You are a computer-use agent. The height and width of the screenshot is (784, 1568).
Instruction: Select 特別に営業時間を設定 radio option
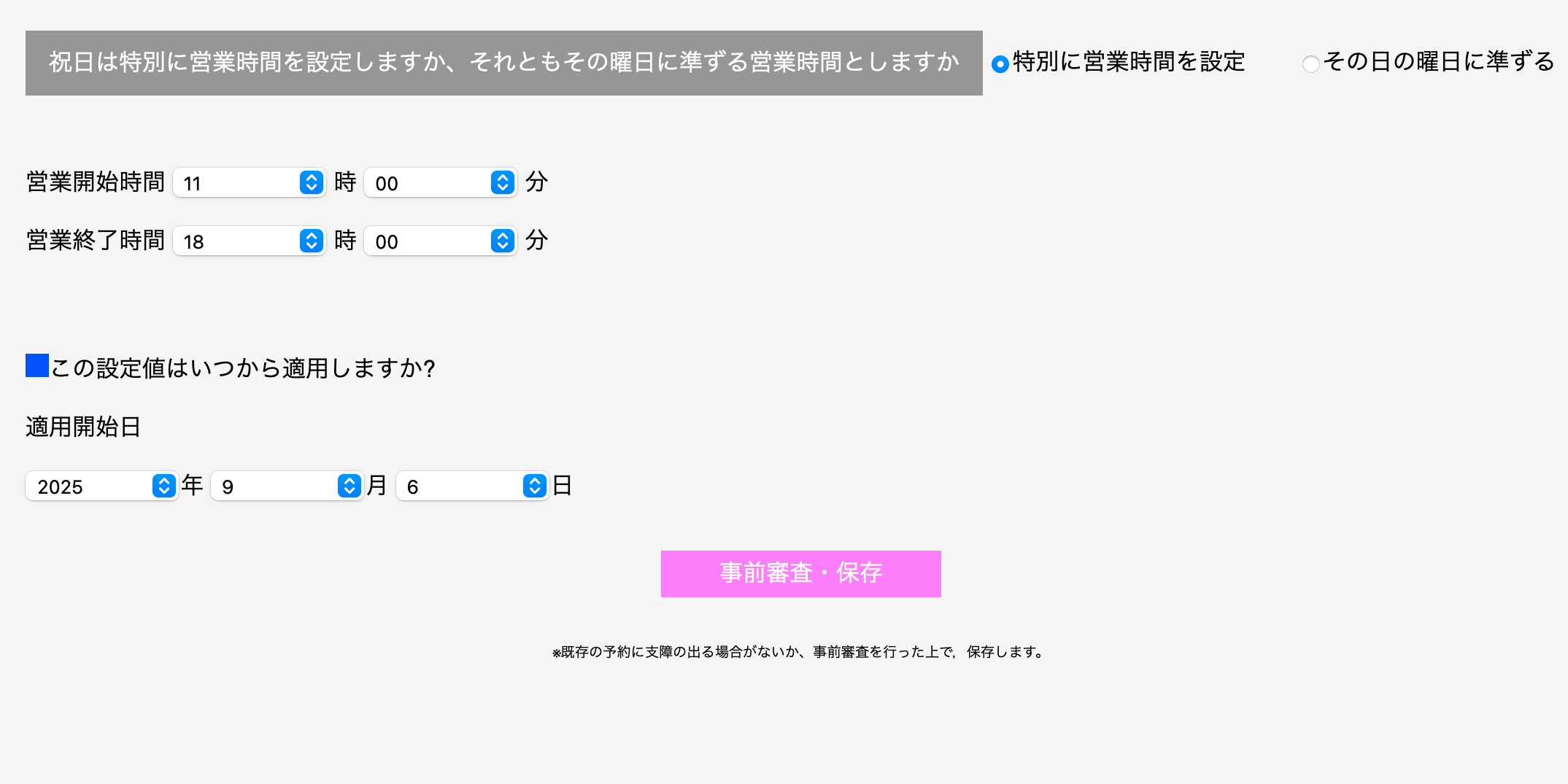[999, 63]
